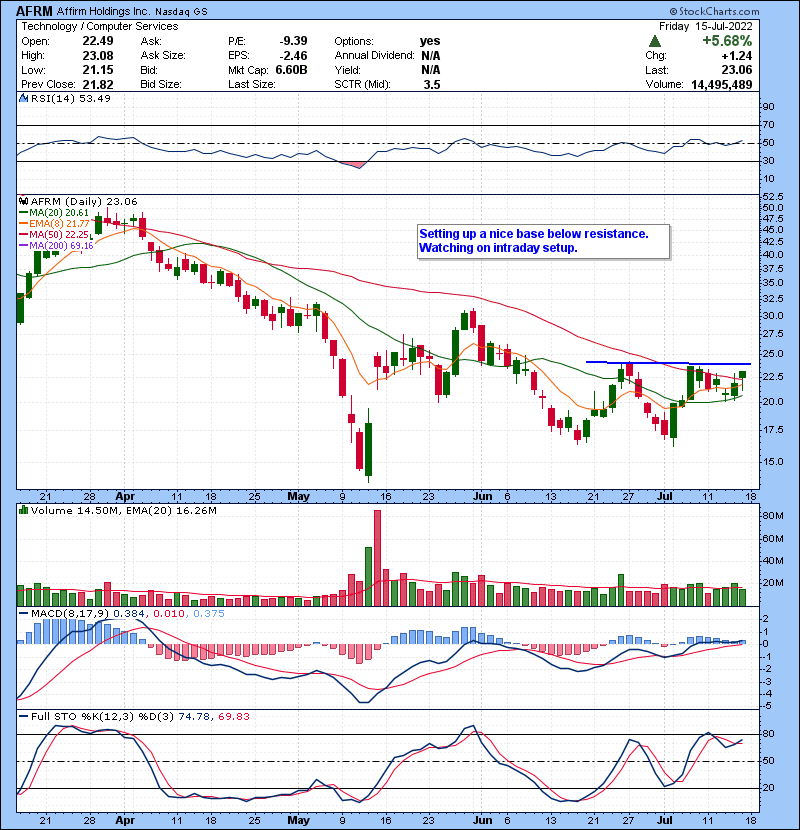Click the Apr label on price chart axis
Screen dimensions: 800x830
[125, 497]
